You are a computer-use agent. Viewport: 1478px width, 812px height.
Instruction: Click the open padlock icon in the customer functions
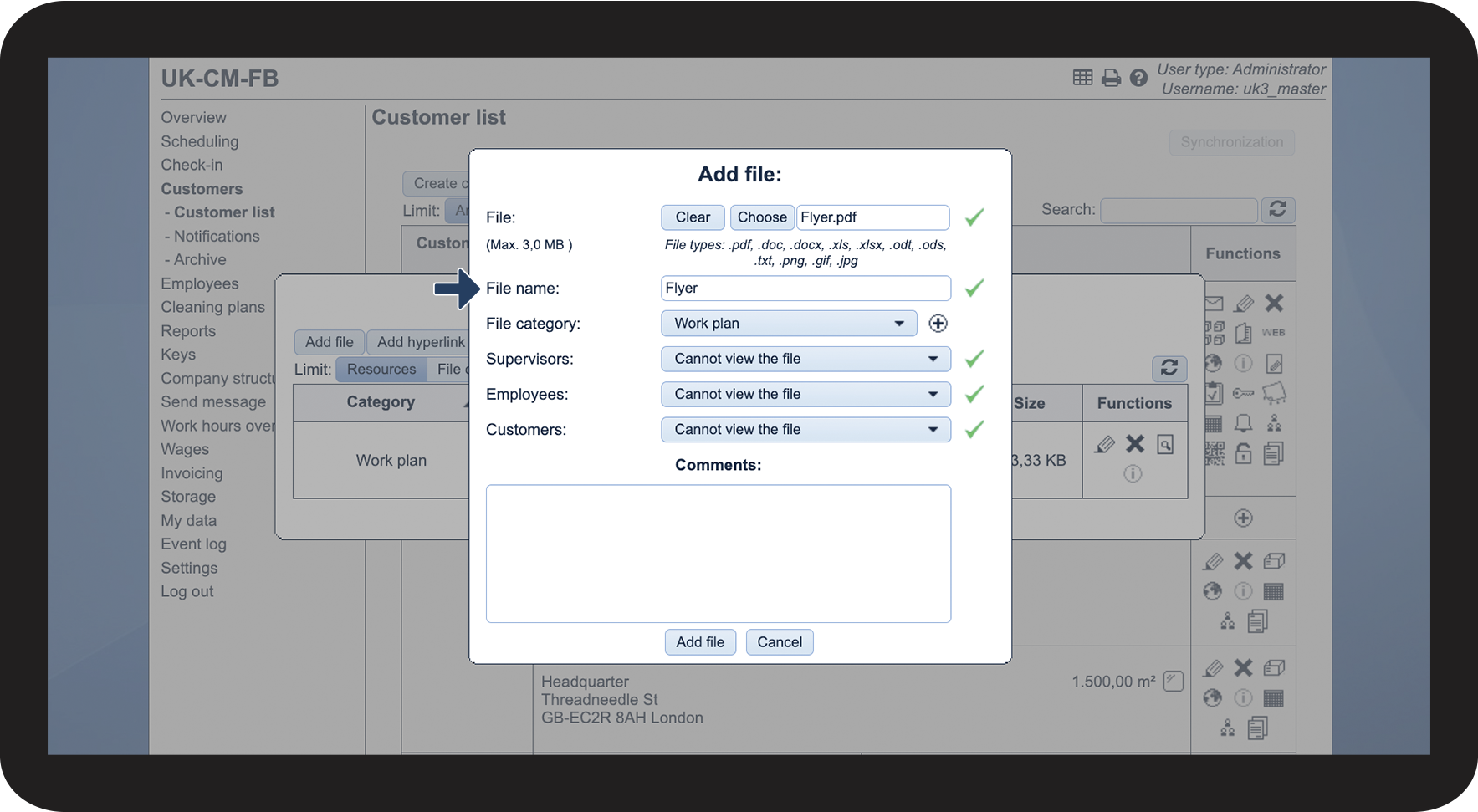(1244, 453)
